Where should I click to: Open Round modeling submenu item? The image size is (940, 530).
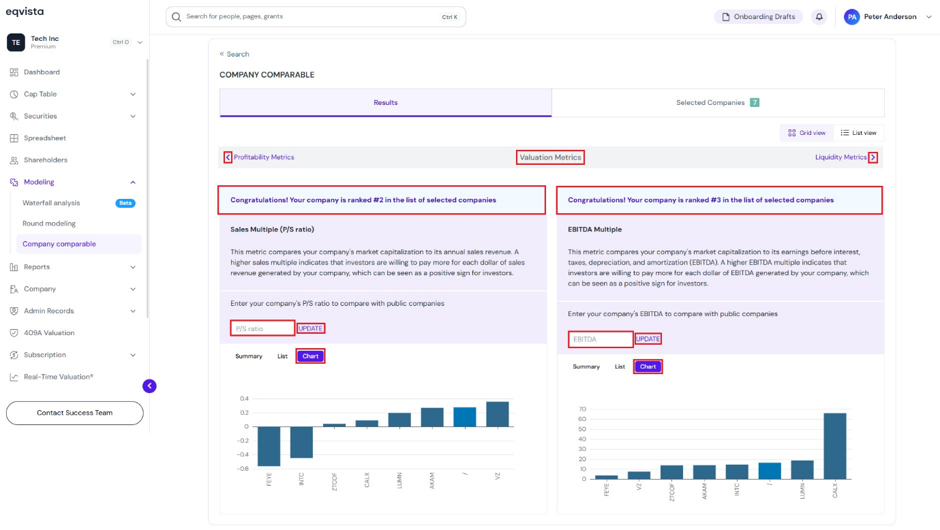[49, 224]
